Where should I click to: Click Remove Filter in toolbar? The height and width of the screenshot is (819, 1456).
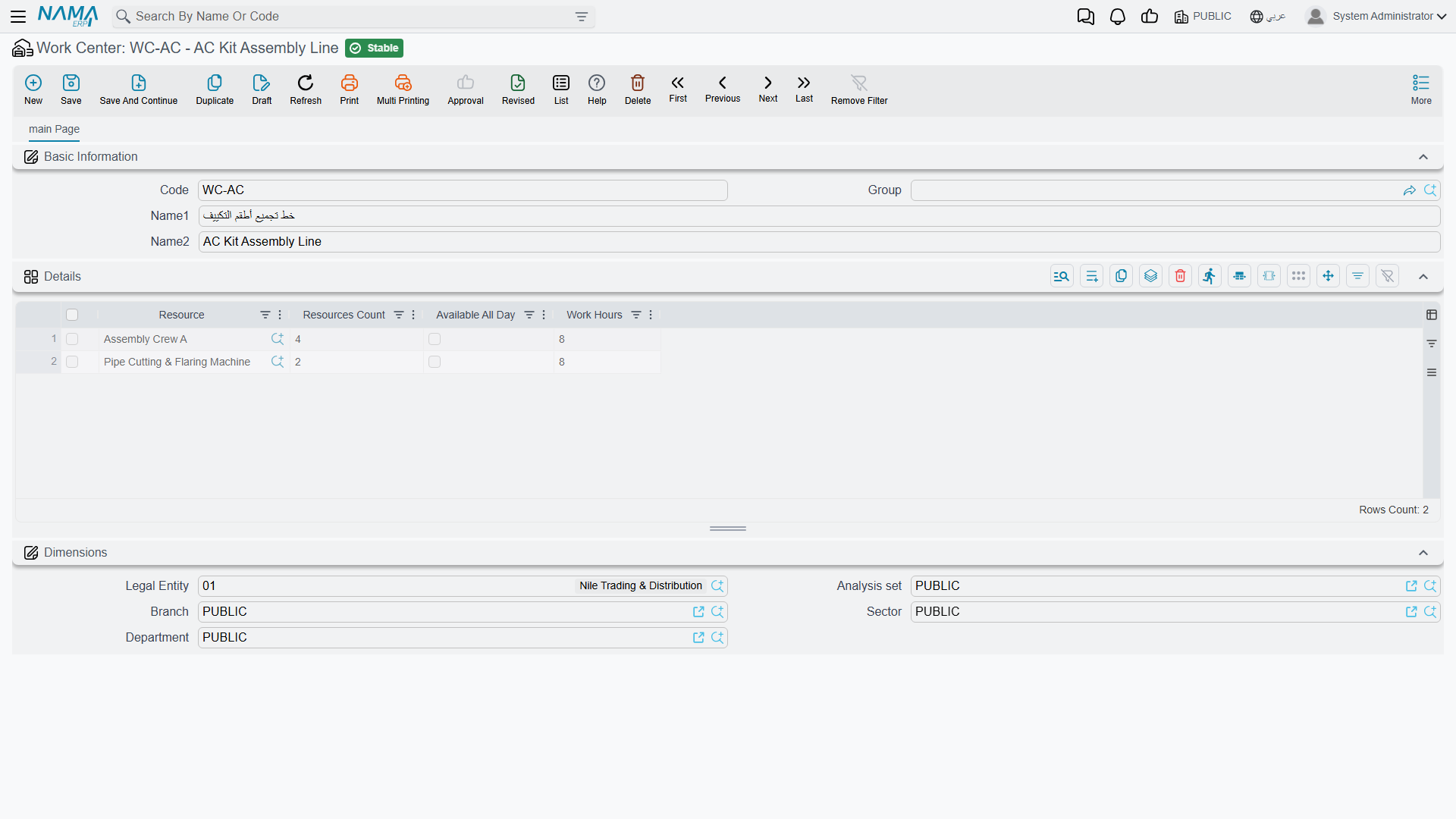(859, 89)
